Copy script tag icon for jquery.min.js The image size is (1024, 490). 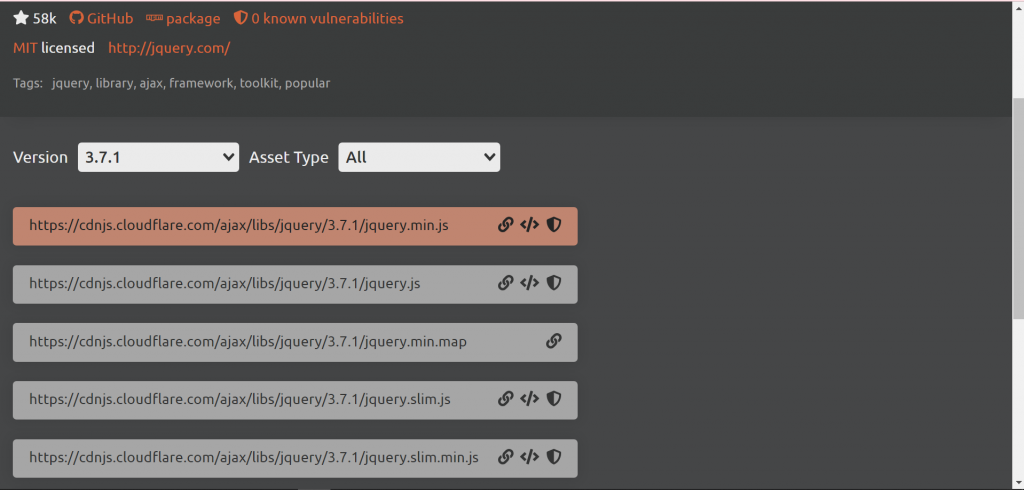529,225
